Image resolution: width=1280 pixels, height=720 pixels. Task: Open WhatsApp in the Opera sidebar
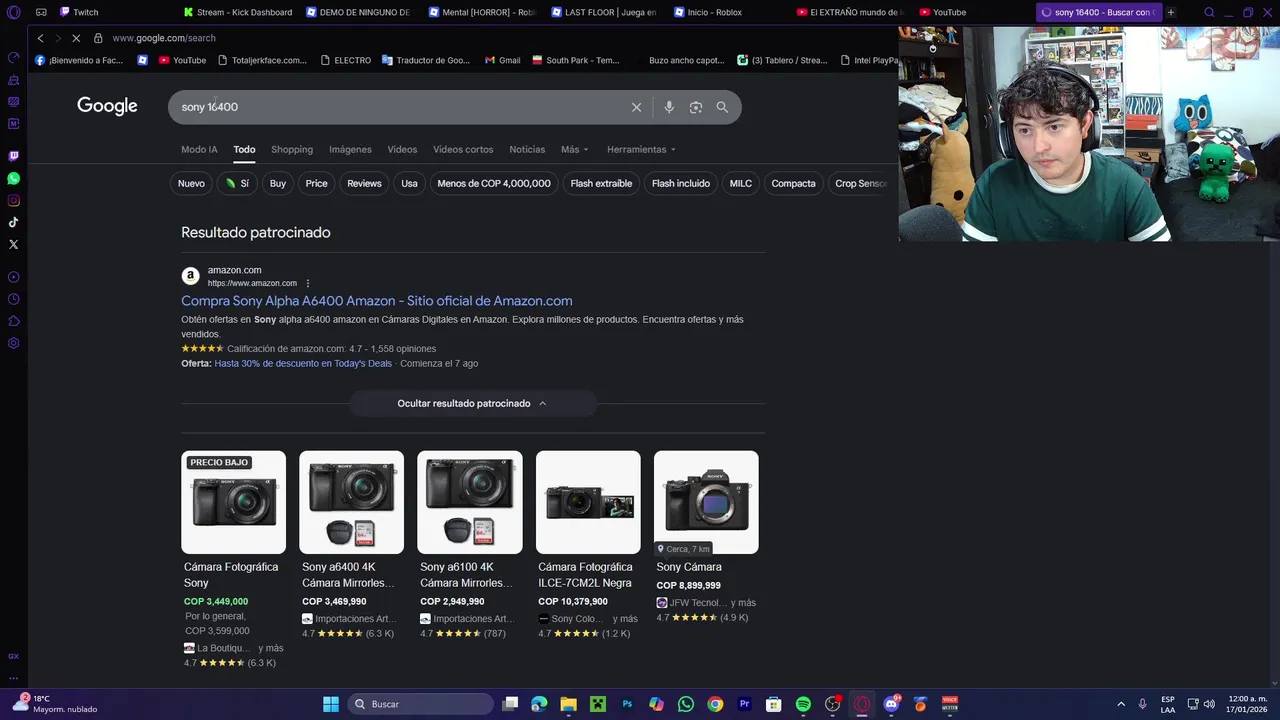coord(13,178)
